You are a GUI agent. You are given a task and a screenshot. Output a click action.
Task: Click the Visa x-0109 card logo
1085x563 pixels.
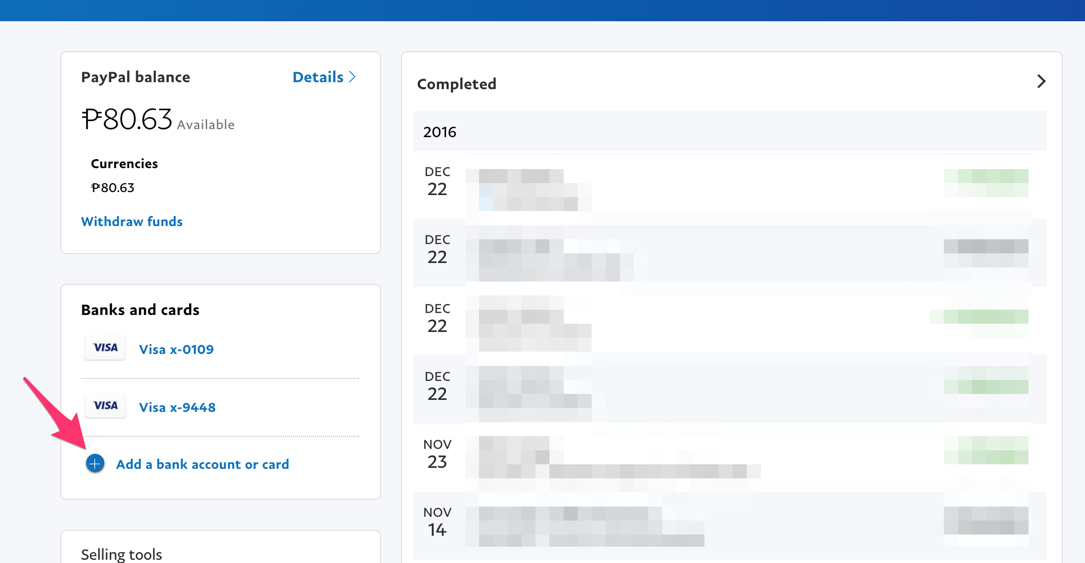(105, 348)
